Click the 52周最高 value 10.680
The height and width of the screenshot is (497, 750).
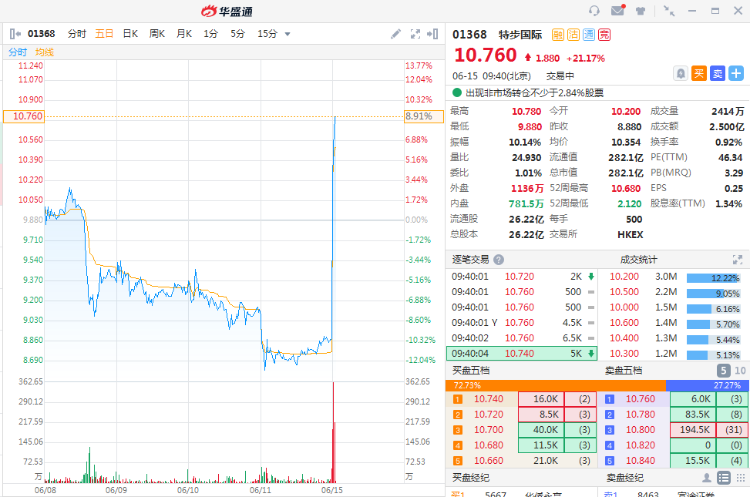tap(626, 188)
